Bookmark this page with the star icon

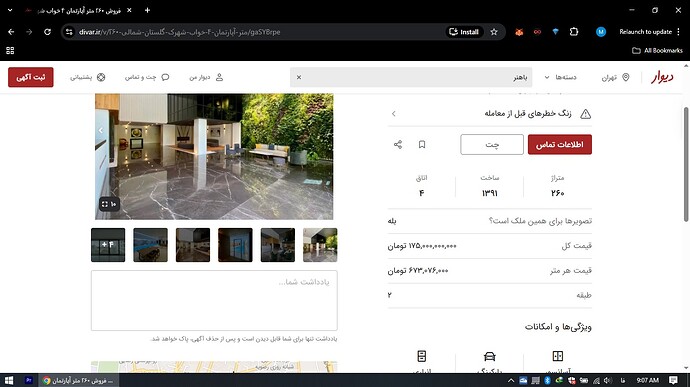coord(494,32)
